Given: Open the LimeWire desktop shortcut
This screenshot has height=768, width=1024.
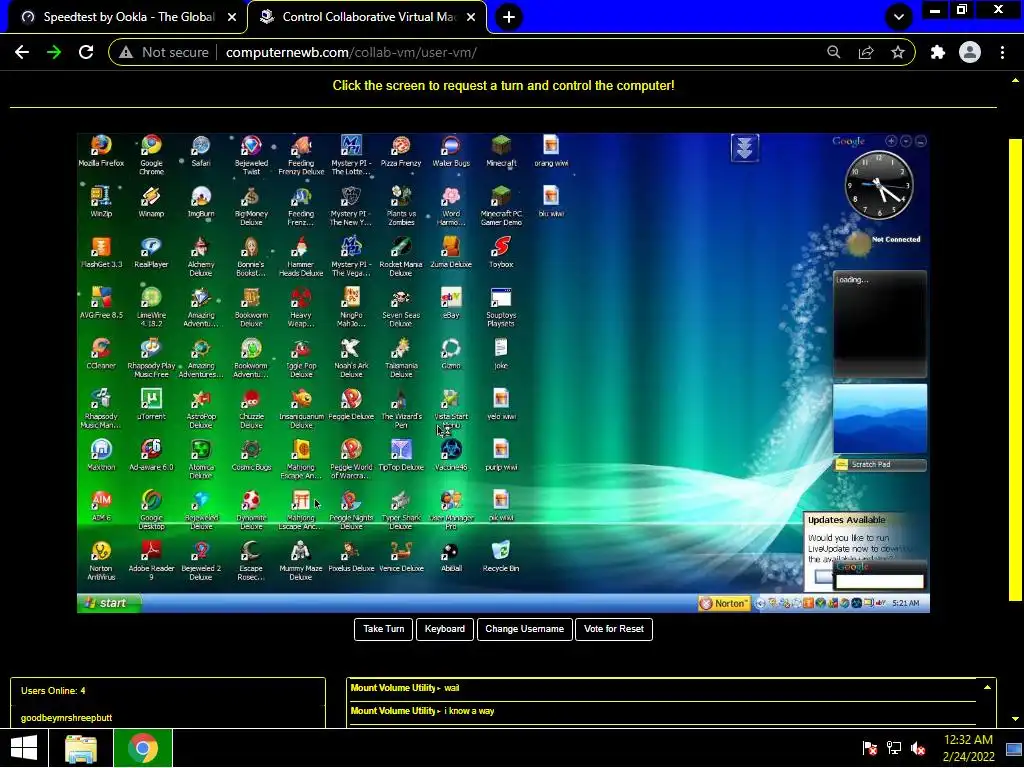Looking at the screenshot, I should coord(151,307).
